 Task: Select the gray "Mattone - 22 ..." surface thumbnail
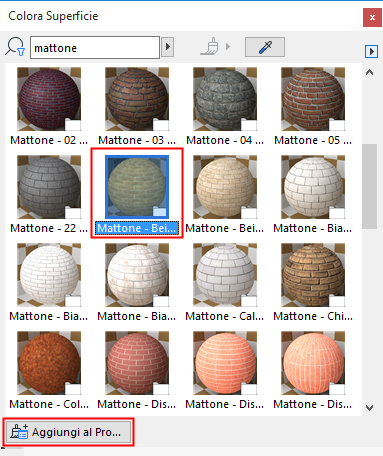(x=49, y=187)
